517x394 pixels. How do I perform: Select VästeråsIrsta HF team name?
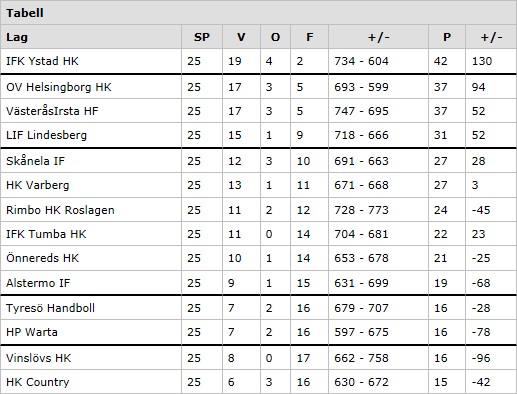click(52, 111)
